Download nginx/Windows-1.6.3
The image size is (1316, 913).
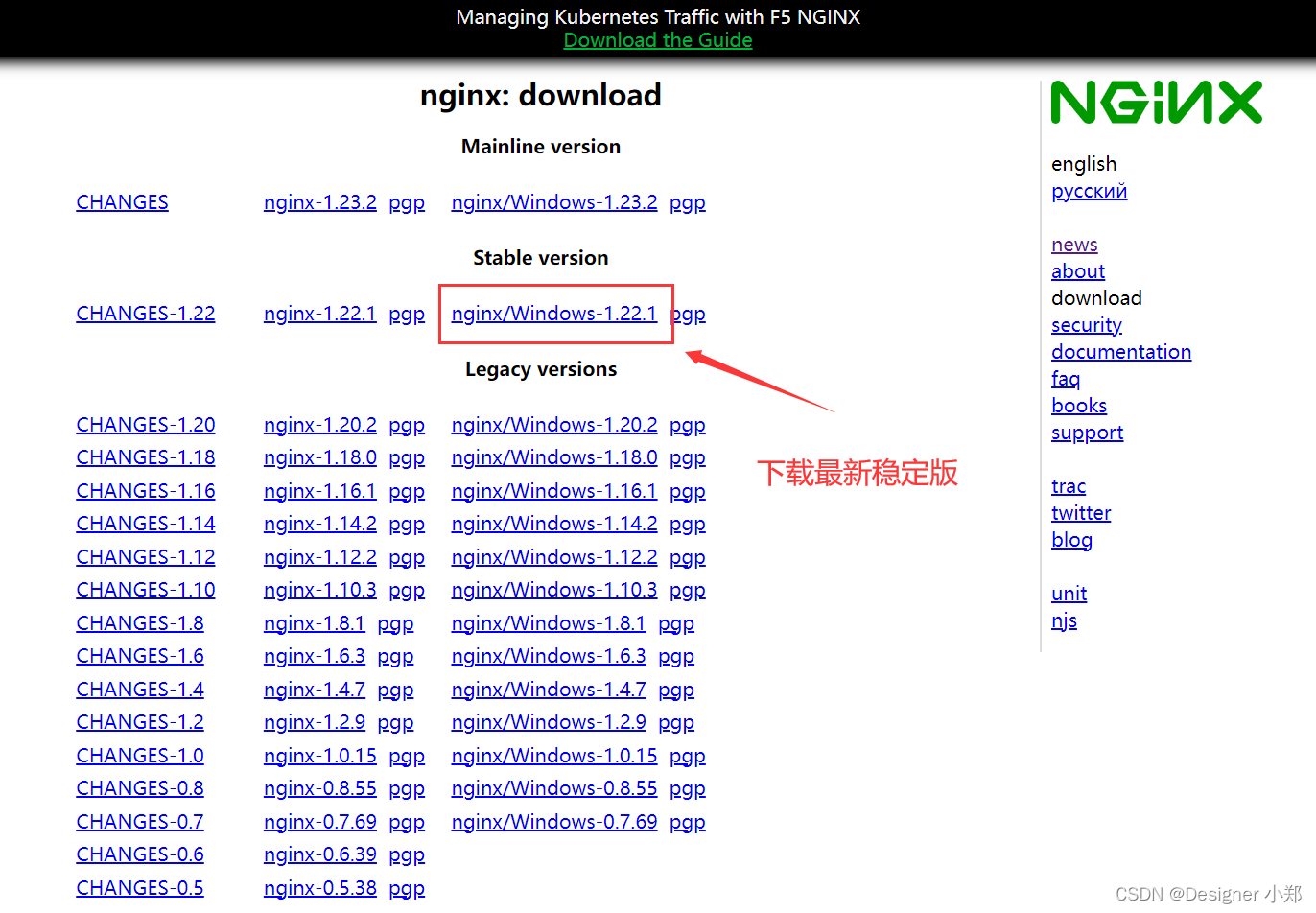point(549,656)
